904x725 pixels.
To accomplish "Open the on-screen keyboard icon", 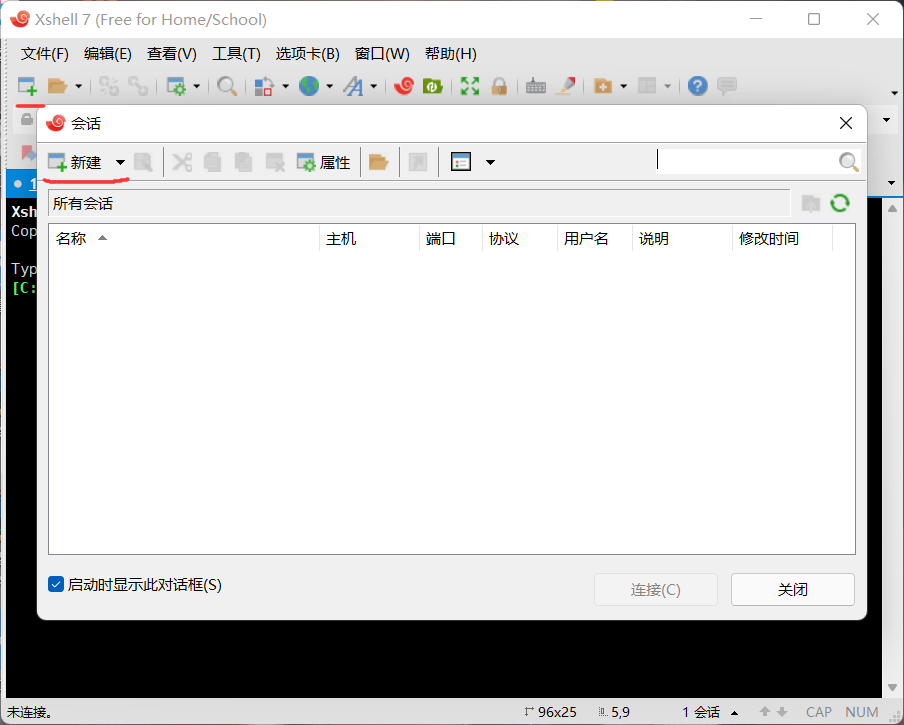I will pyautogui.click(x=535, y=86).
